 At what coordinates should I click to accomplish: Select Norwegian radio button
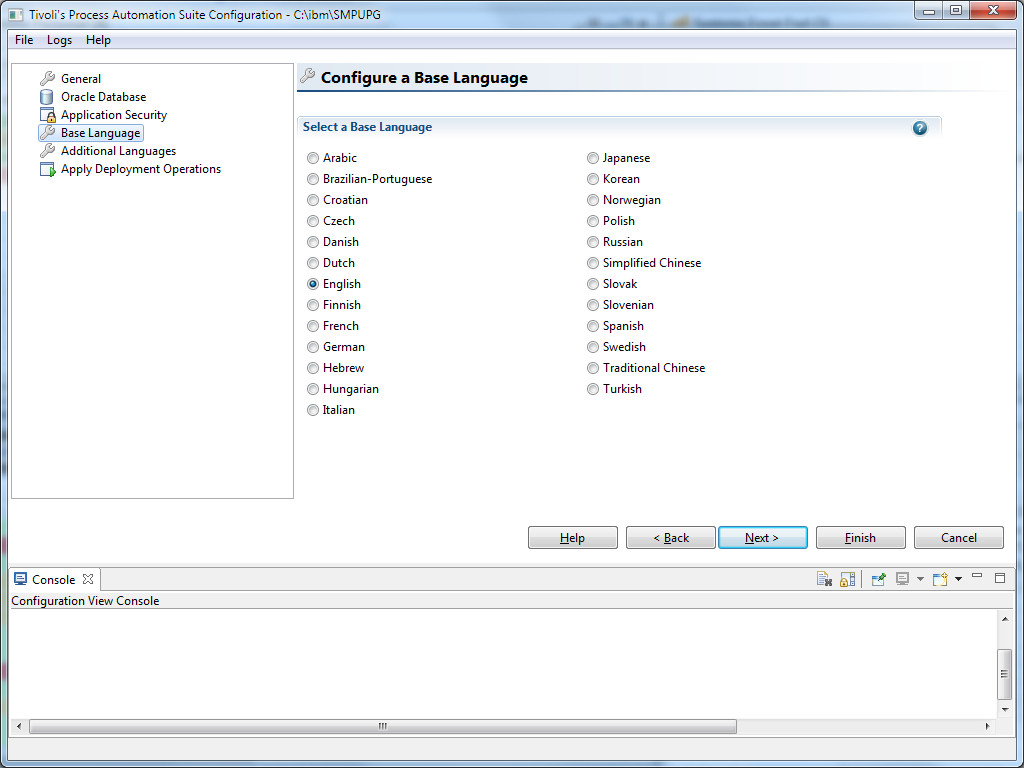tap(592, 200)
